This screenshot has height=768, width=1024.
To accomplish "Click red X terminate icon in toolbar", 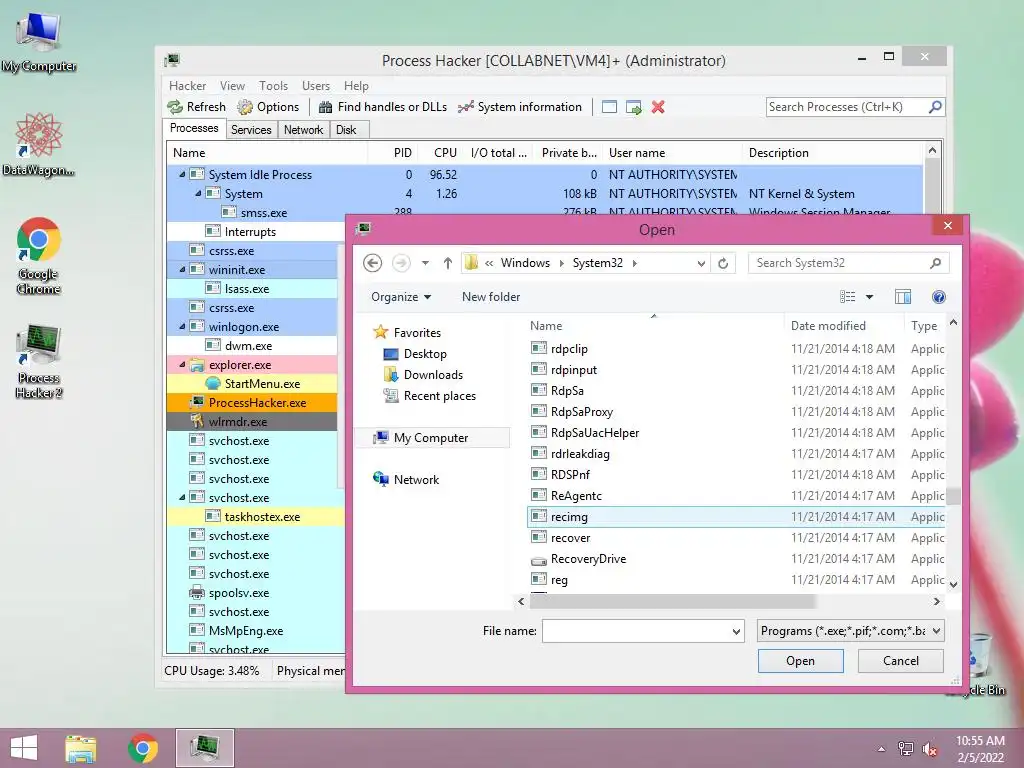I will [658, 107].
